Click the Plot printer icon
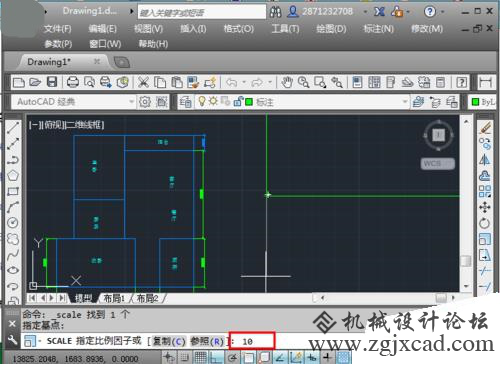501x365 pixels. pos(73,82)
